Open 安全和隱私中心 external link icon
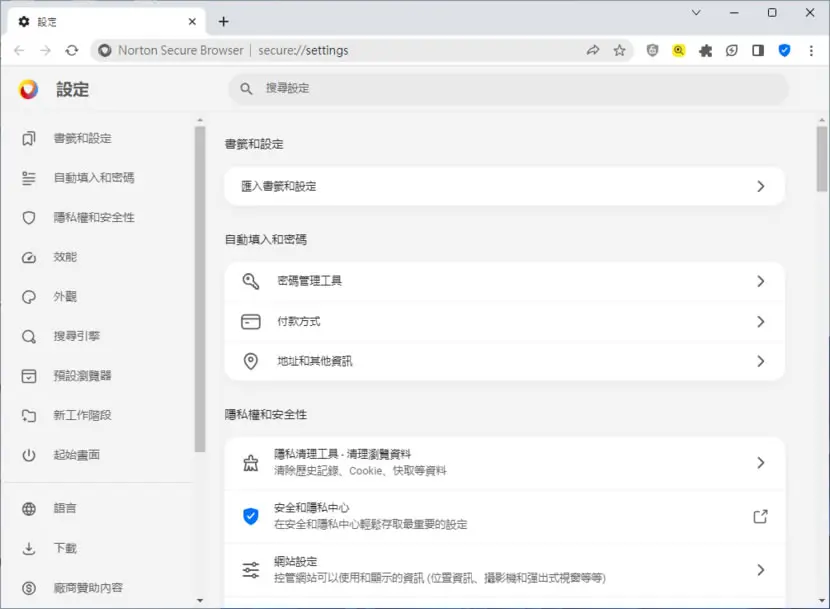Screen dimensions: 830x609 (761, 516)
